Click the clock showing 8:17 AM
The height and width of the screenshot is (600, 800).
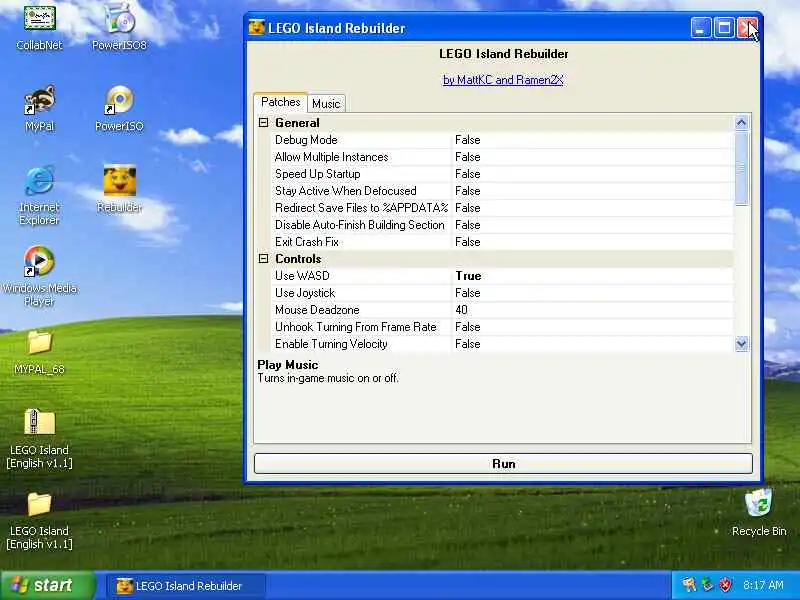(x=763, y=585)
